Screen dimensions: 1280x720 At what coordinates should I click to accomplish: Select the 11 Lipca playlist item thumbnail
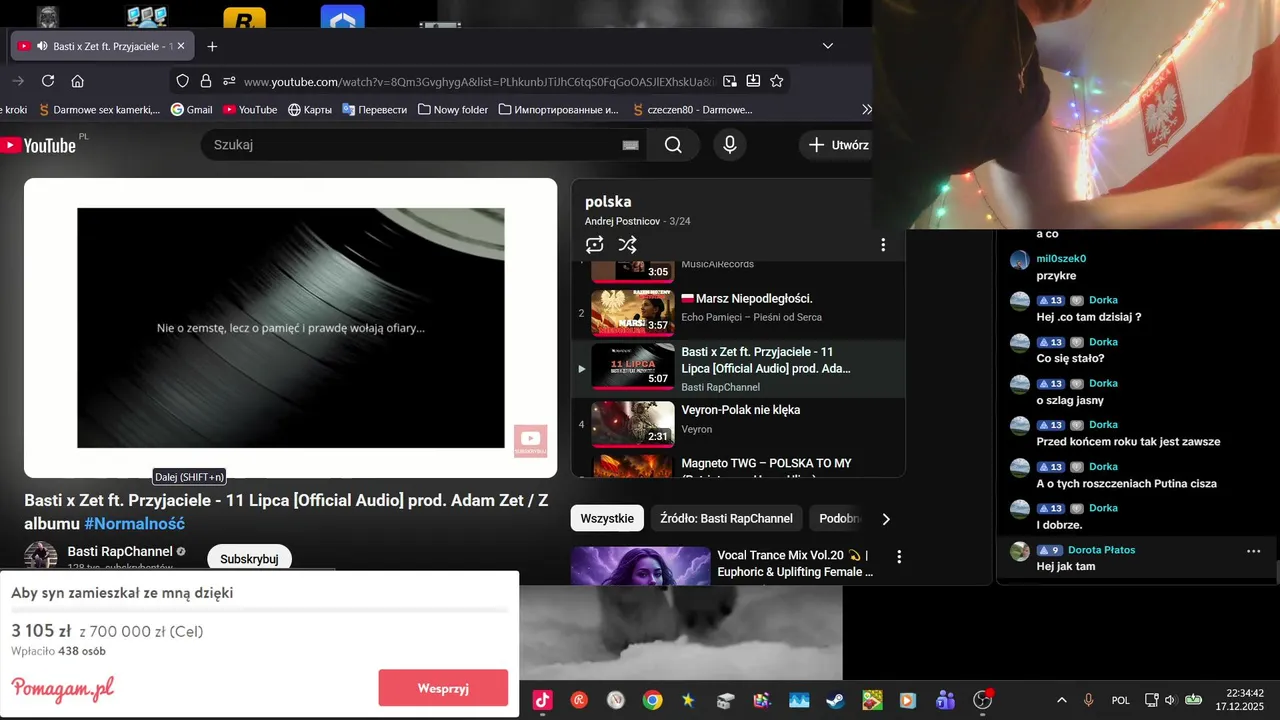coord(632,366)
